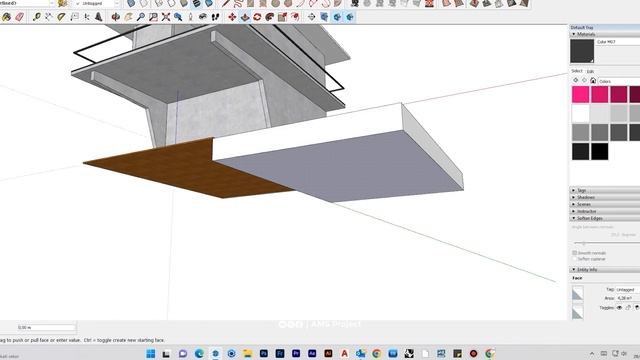Expand the Scenes panel
This screenshot has height=360, width=640.
[574, 204]
